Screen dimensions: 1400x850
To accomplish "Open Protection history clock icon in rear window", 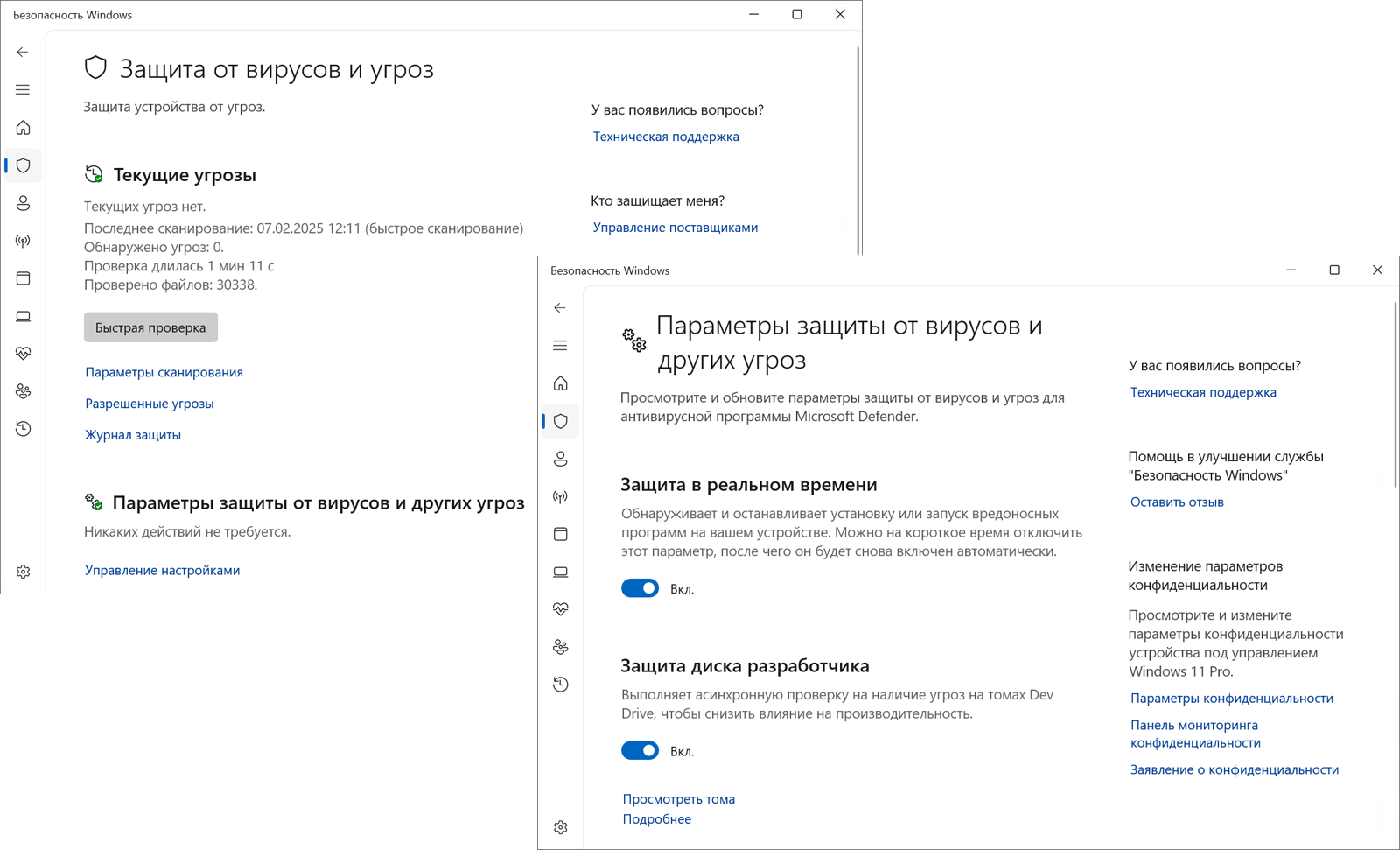I will point(23,429).
